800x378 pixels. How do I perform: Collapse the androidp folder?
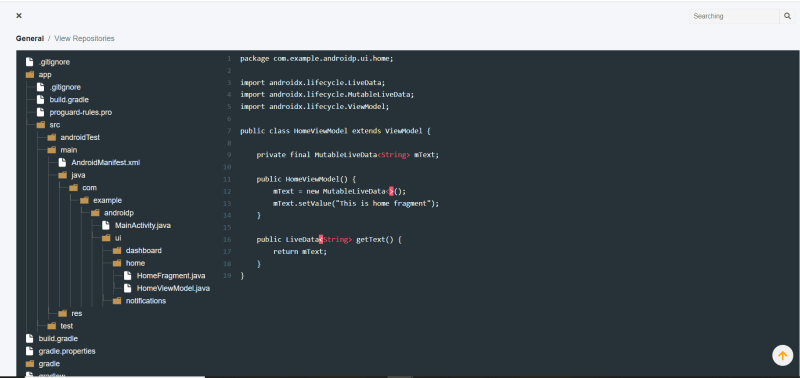pyautogui.click(x=118, y=213)
